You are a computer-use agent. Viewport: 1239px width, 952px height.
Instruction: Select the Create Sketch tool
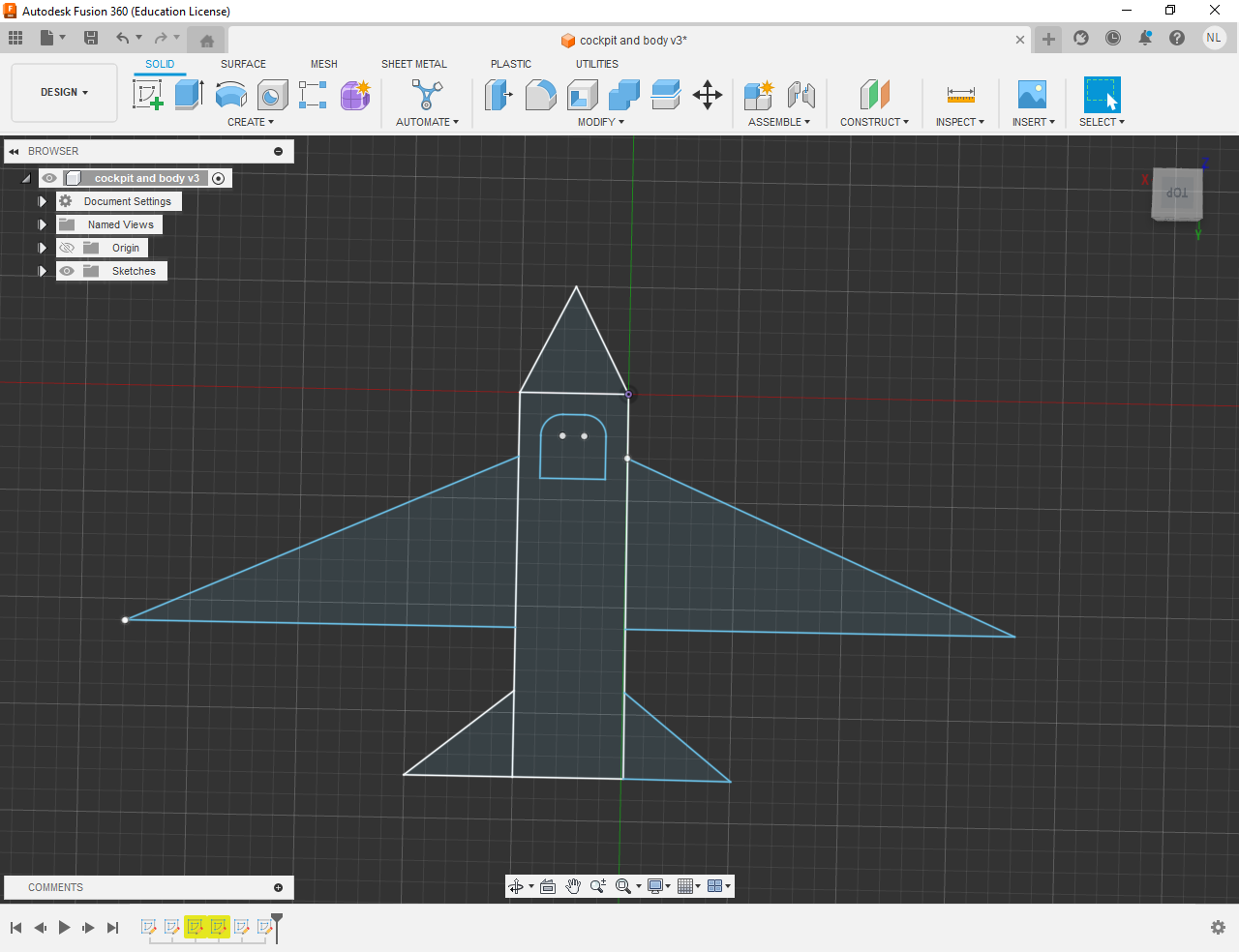point(147,95)
